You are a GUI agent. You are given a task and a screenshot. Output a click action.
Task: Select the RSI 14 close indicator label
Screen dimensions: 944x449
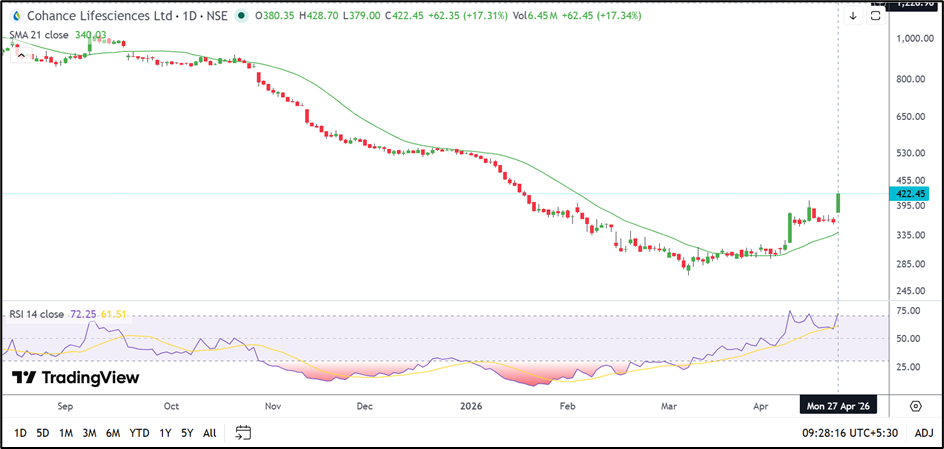point(35,314)
